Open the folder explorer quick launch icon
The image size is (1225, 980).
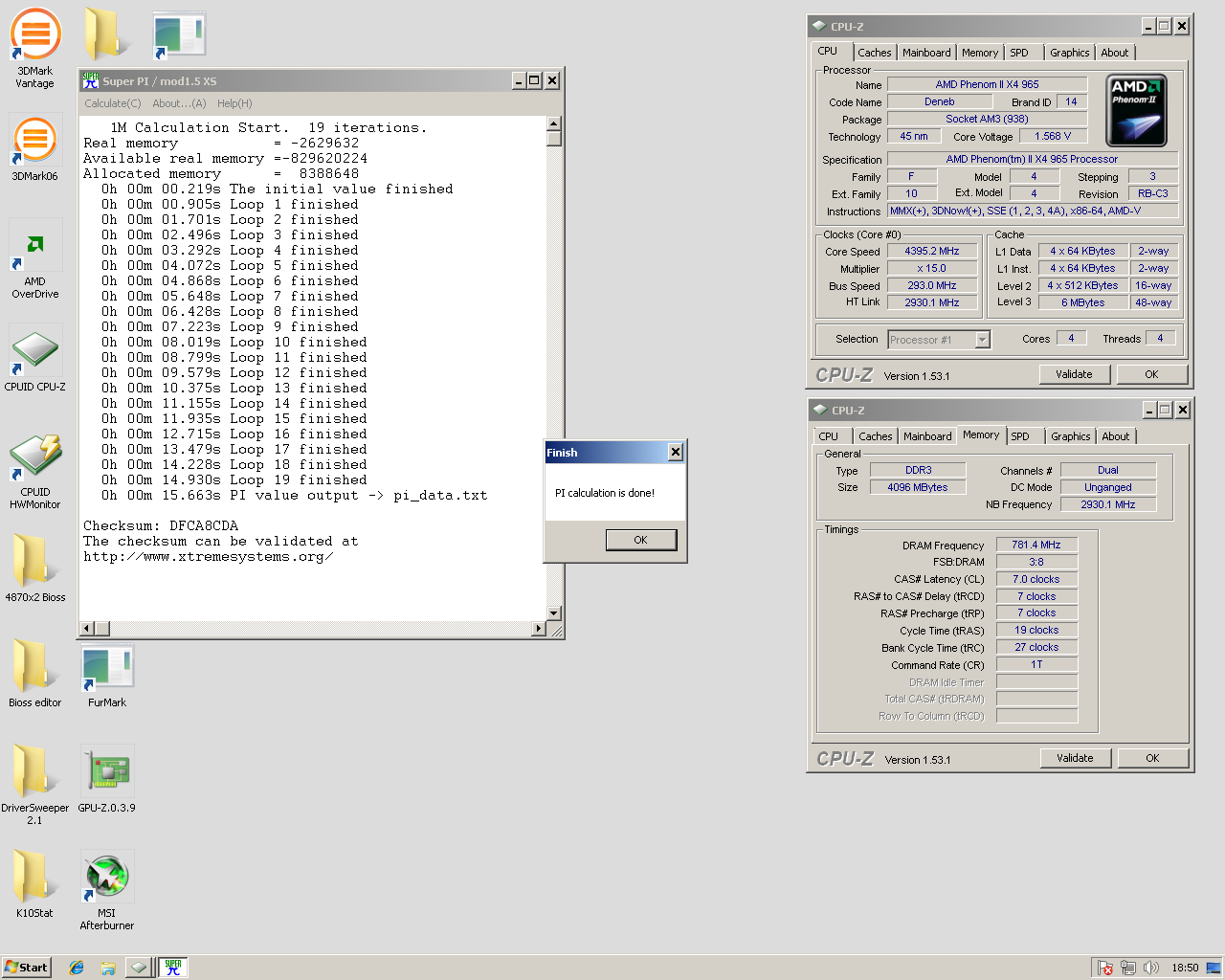click(x=108, y=968)
